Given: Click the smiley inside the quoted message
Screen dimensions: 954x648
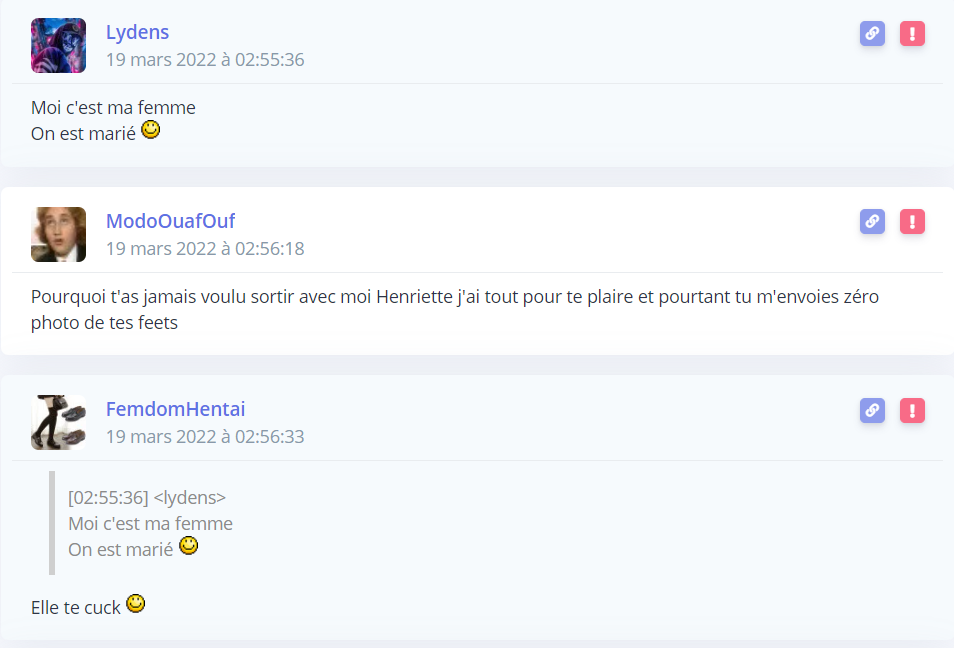Looking at the screenshot, I should point(189,546).
